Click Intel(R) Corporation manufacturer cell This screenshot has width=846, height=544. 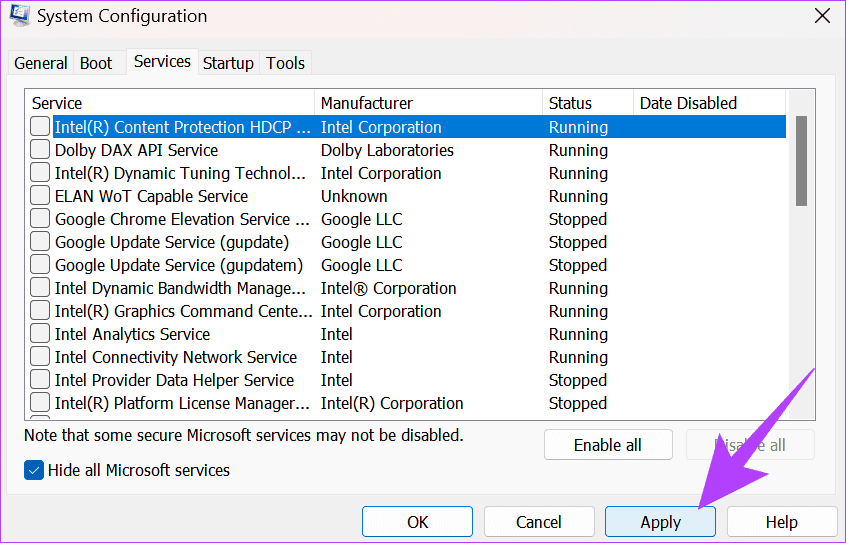(392, 403)
